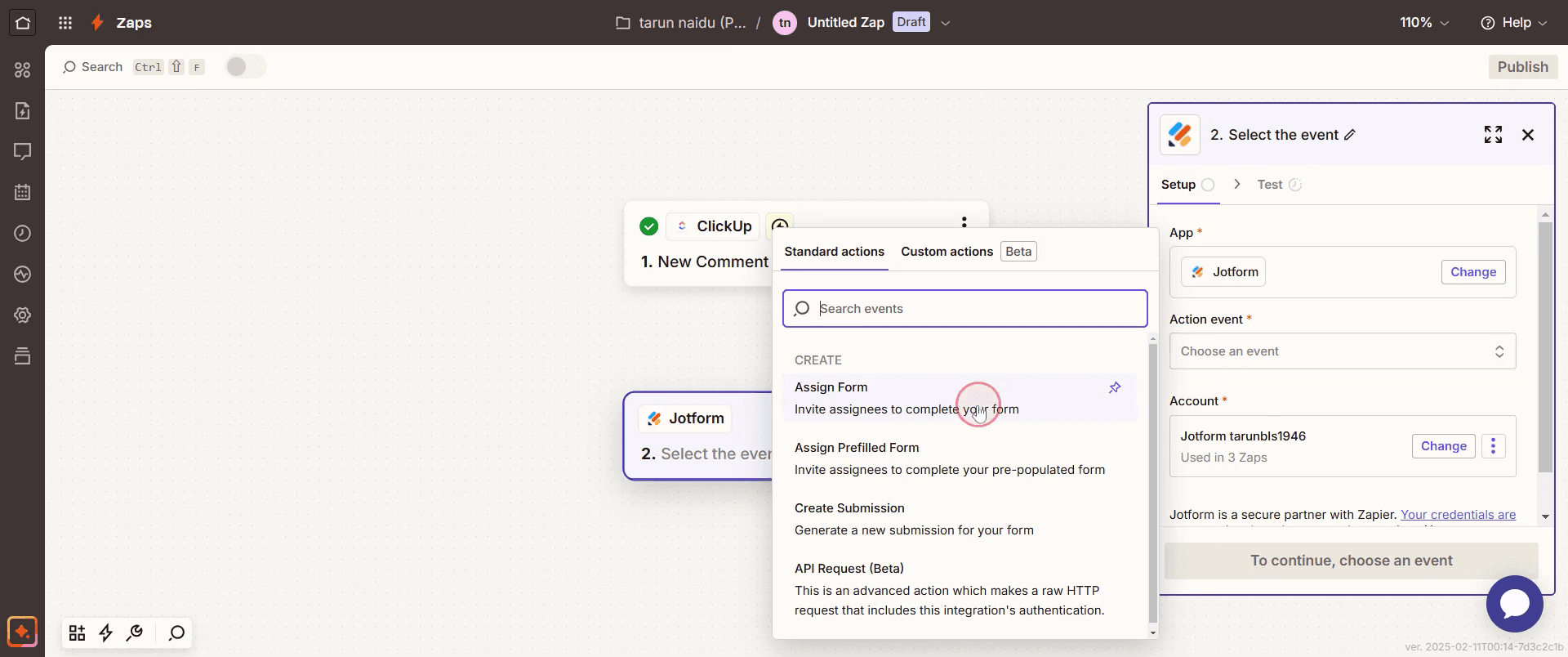This screenshot has width=1568, height=657.
Task: Open Jotform account three-dot options
Action: click(x=1494, y=446)
